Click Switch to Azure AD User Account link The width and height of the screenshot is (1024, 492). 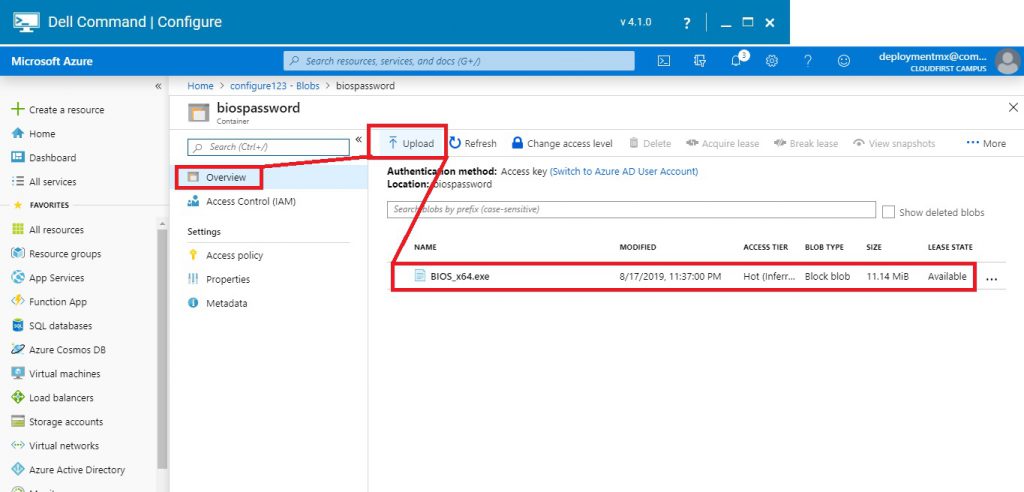[624, 171]
